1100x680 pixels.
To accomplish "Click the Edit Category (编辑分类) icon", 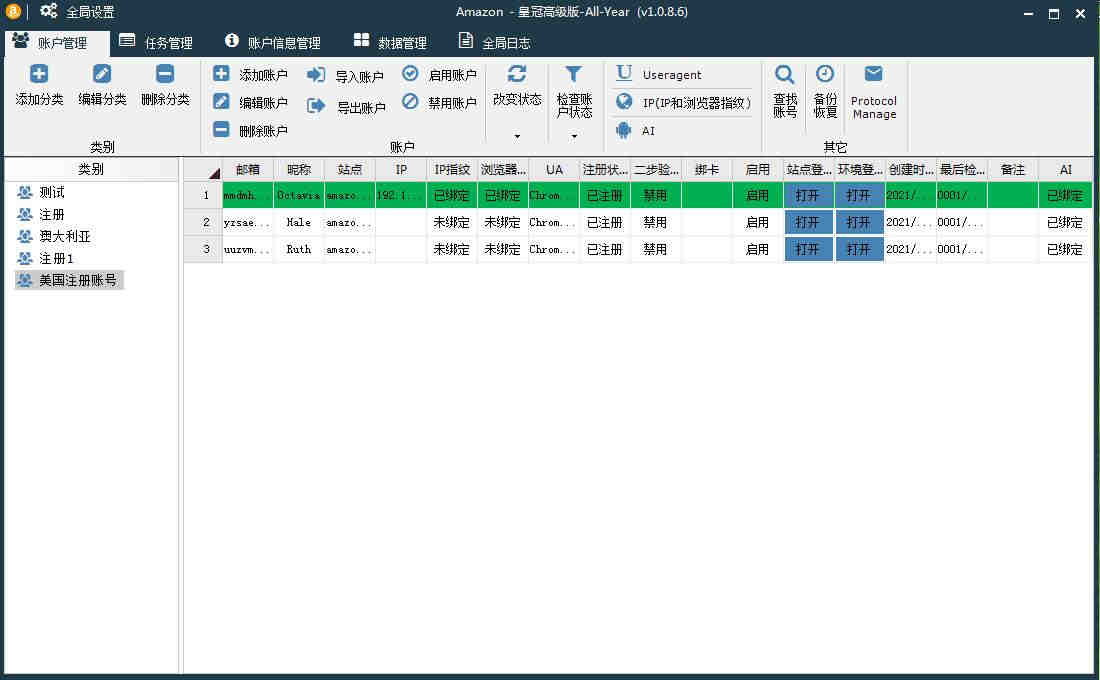I will click(102, 74).
